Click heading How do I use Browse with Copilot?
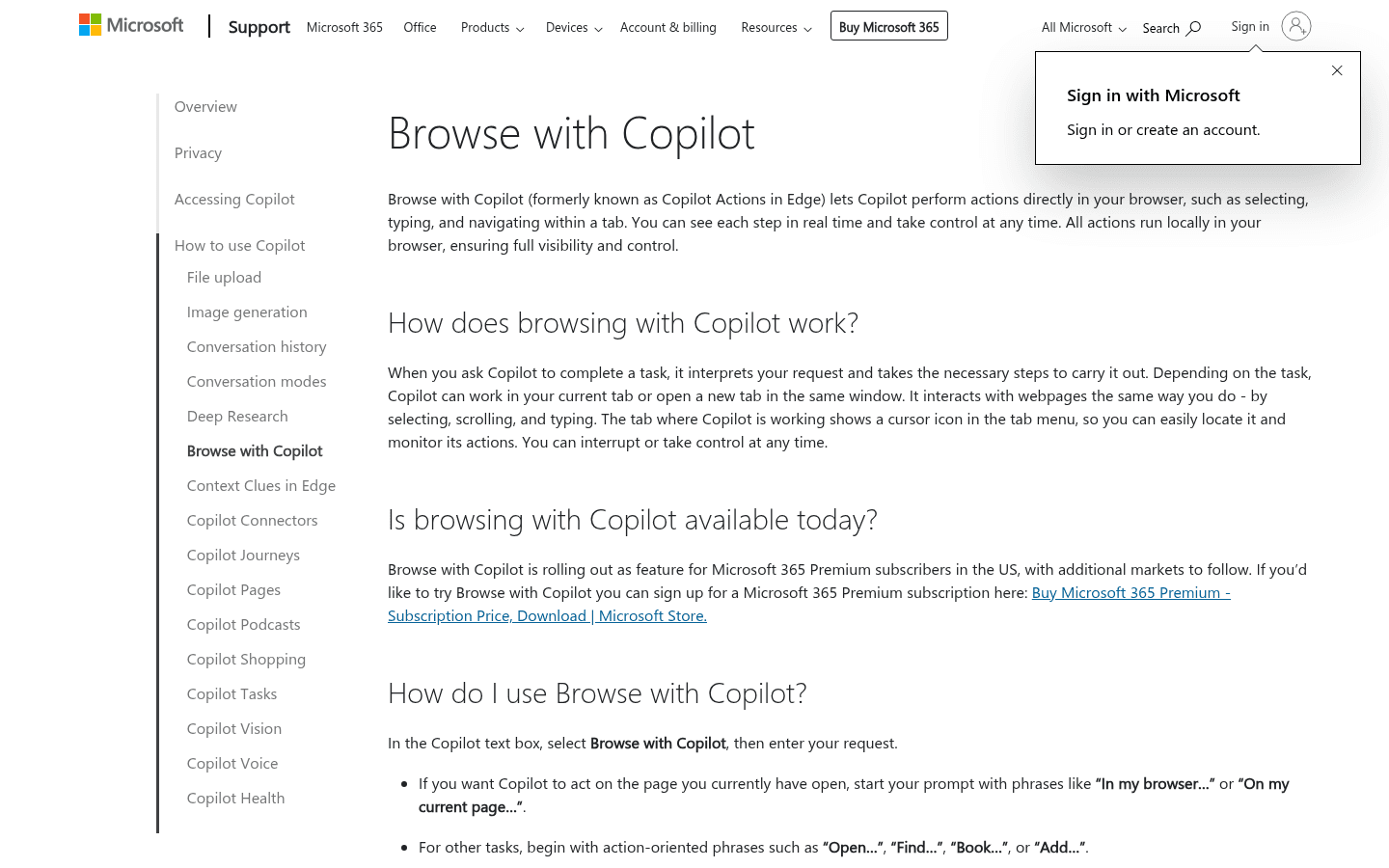 click(597, 693)
